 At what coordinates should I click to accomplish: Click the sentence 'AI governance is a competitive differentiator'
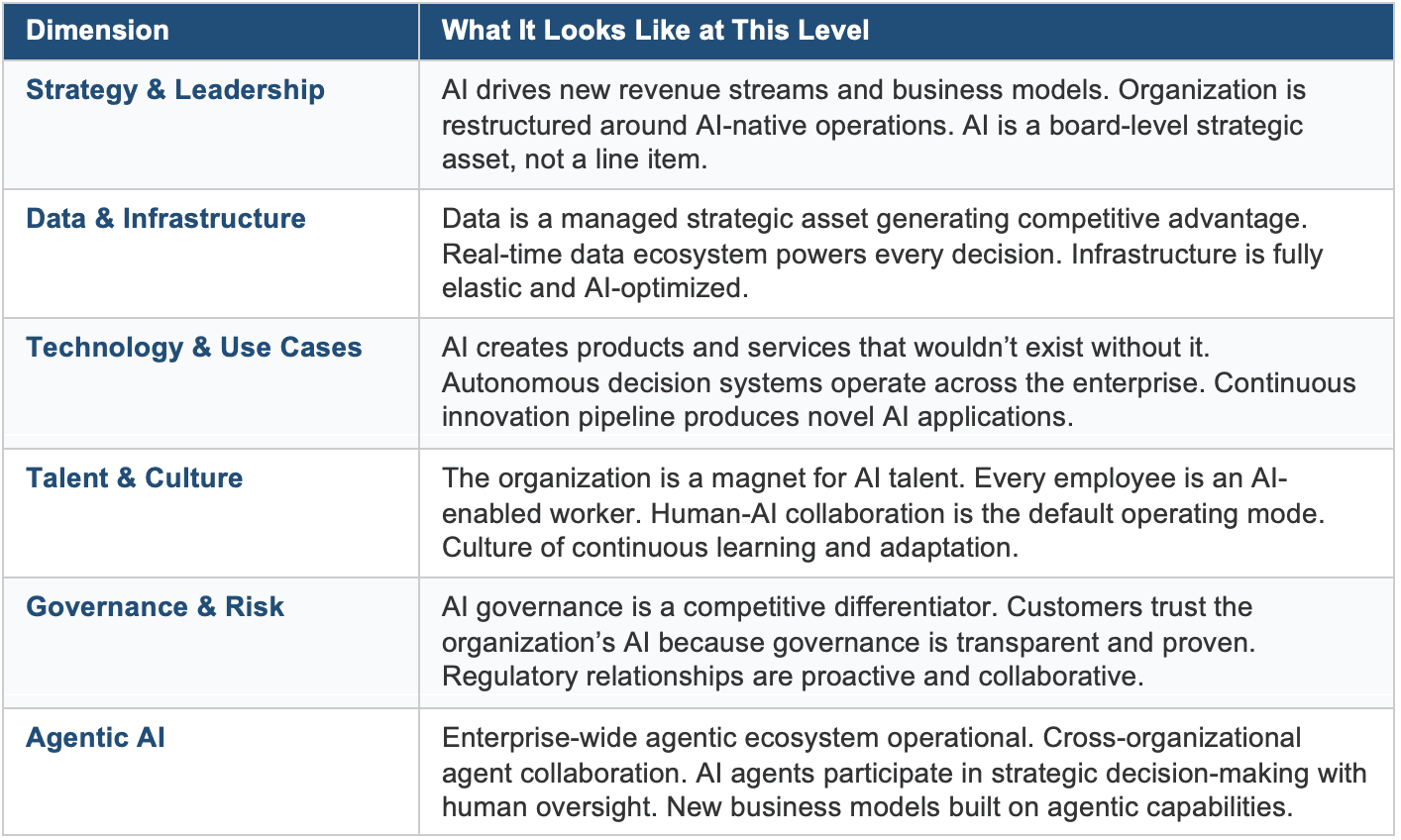718,607
